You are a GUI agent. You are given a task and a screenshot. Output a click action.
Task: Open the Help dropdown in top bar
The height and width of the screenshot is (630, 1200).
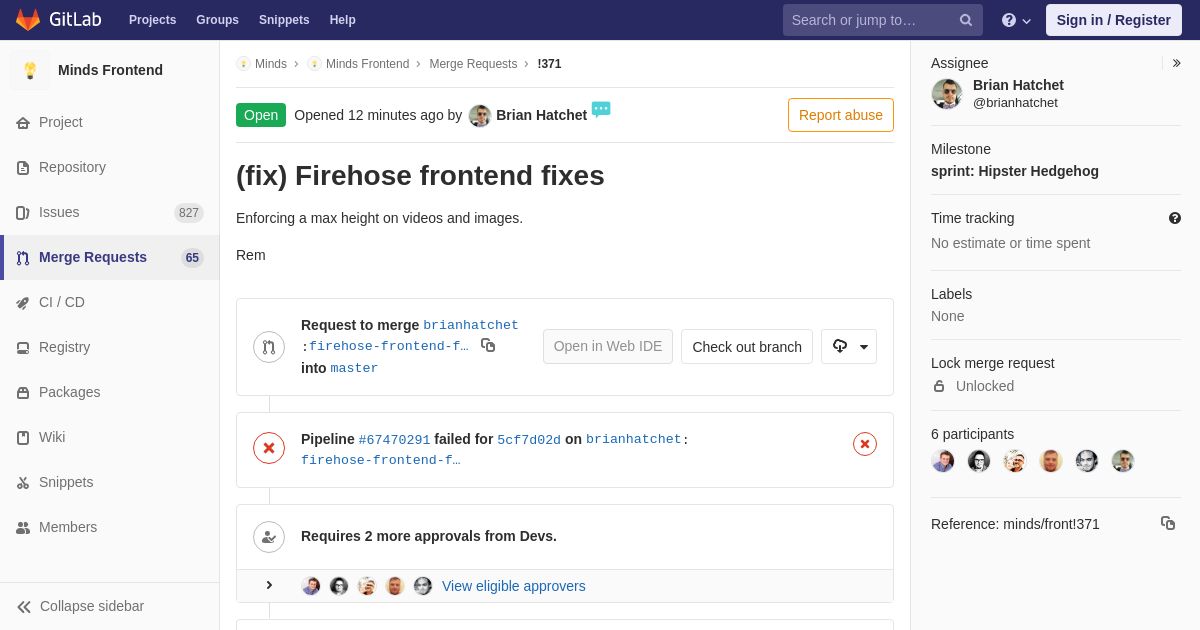coord(1016,20)
